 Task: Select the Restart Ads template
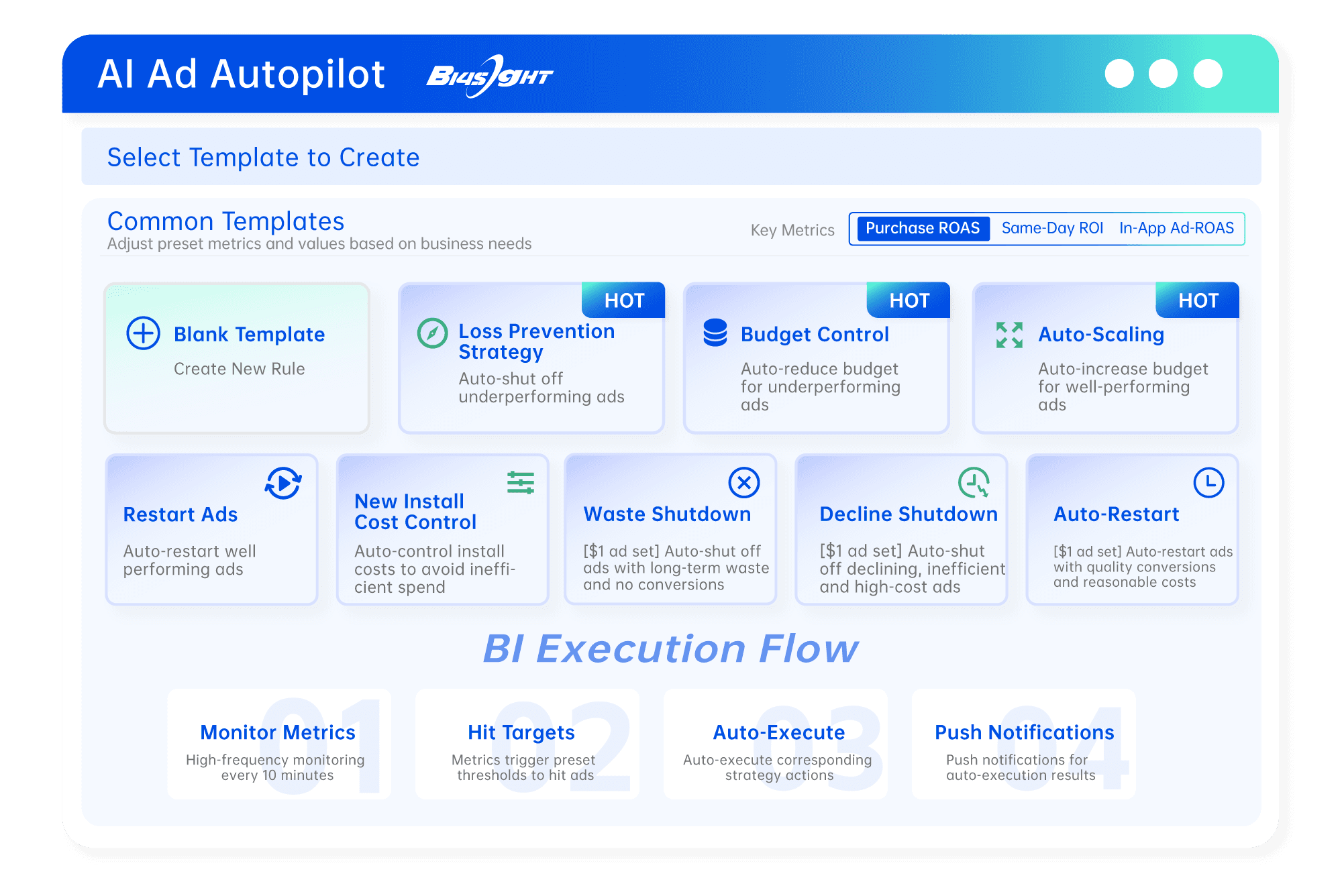click(211, 529)
